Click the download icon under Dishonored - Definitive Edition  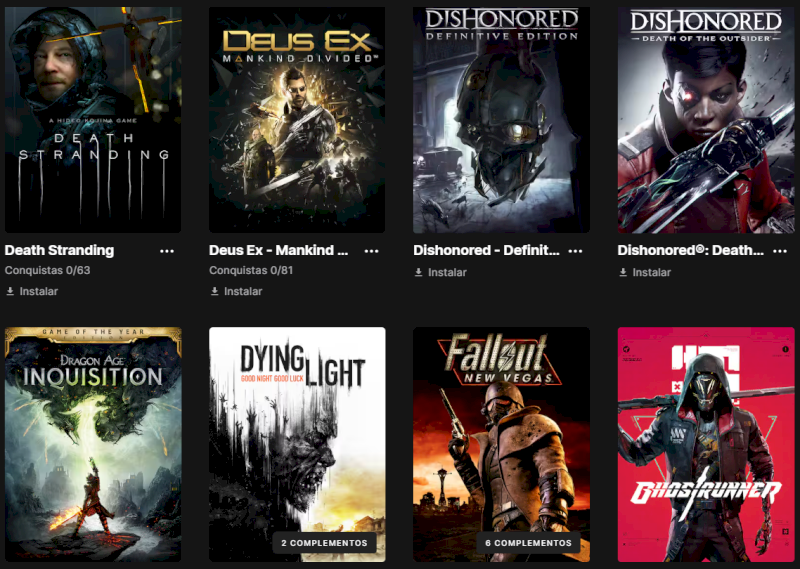tap(418, 272)
